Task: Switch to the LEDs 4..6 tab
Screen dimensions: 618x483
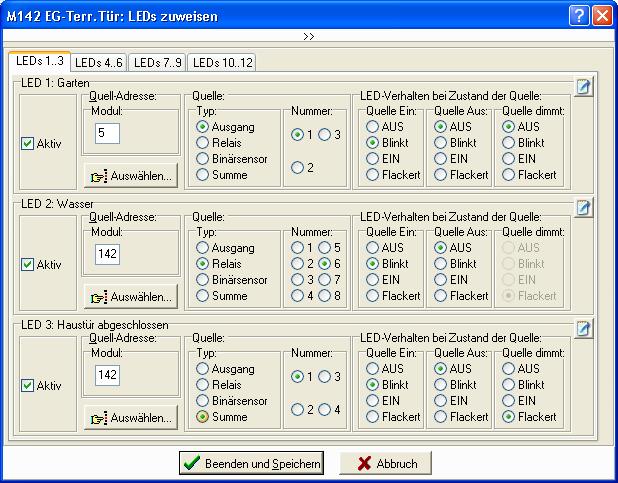Action: point(99,63)
